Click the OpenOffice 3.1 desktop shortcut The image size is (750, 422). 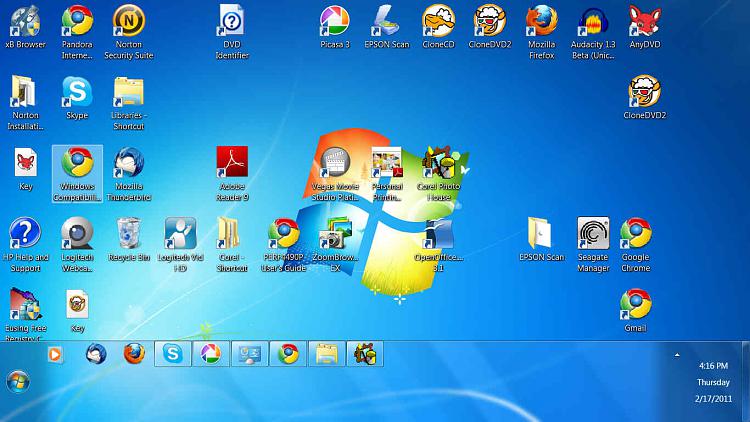point(438,233)
